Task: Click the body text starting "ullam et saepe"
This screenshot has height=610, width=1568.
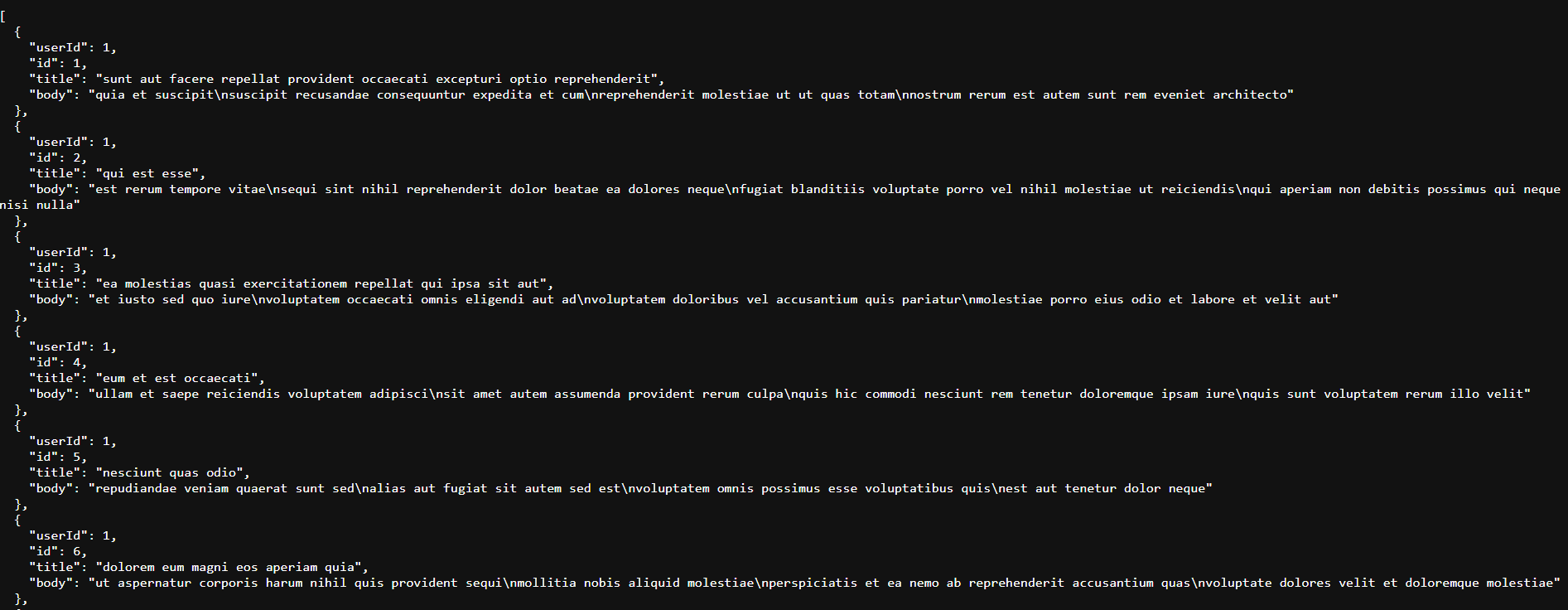Action: click(x=809, y=395)
